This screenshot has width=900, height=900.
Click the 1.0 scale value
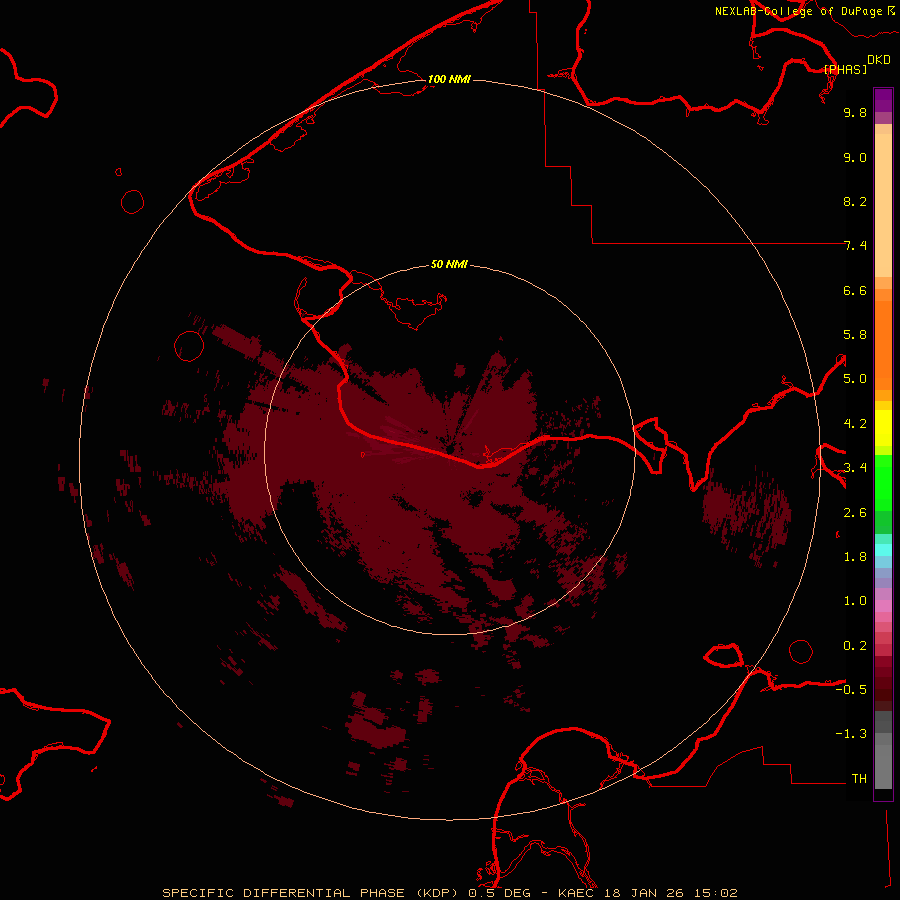point(855,601)
